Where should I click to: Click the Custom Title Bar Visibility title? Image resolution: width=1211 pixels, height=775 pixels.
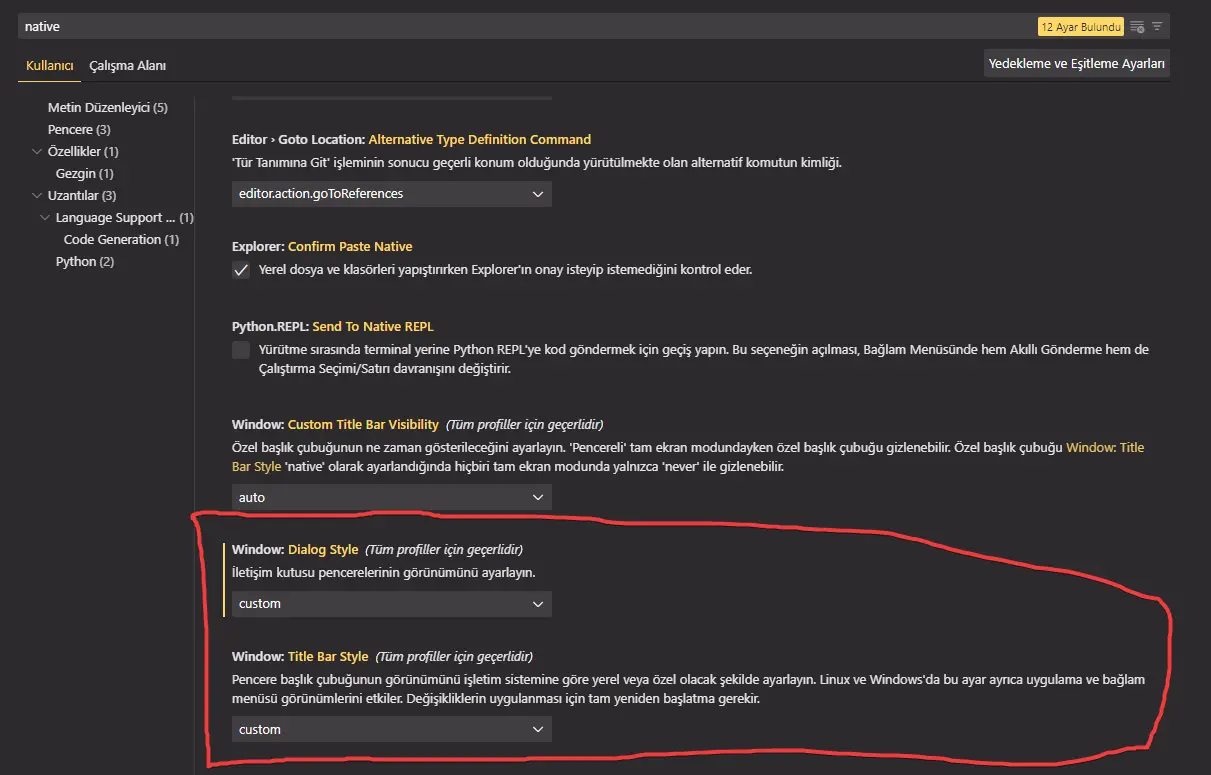[363, 424]
